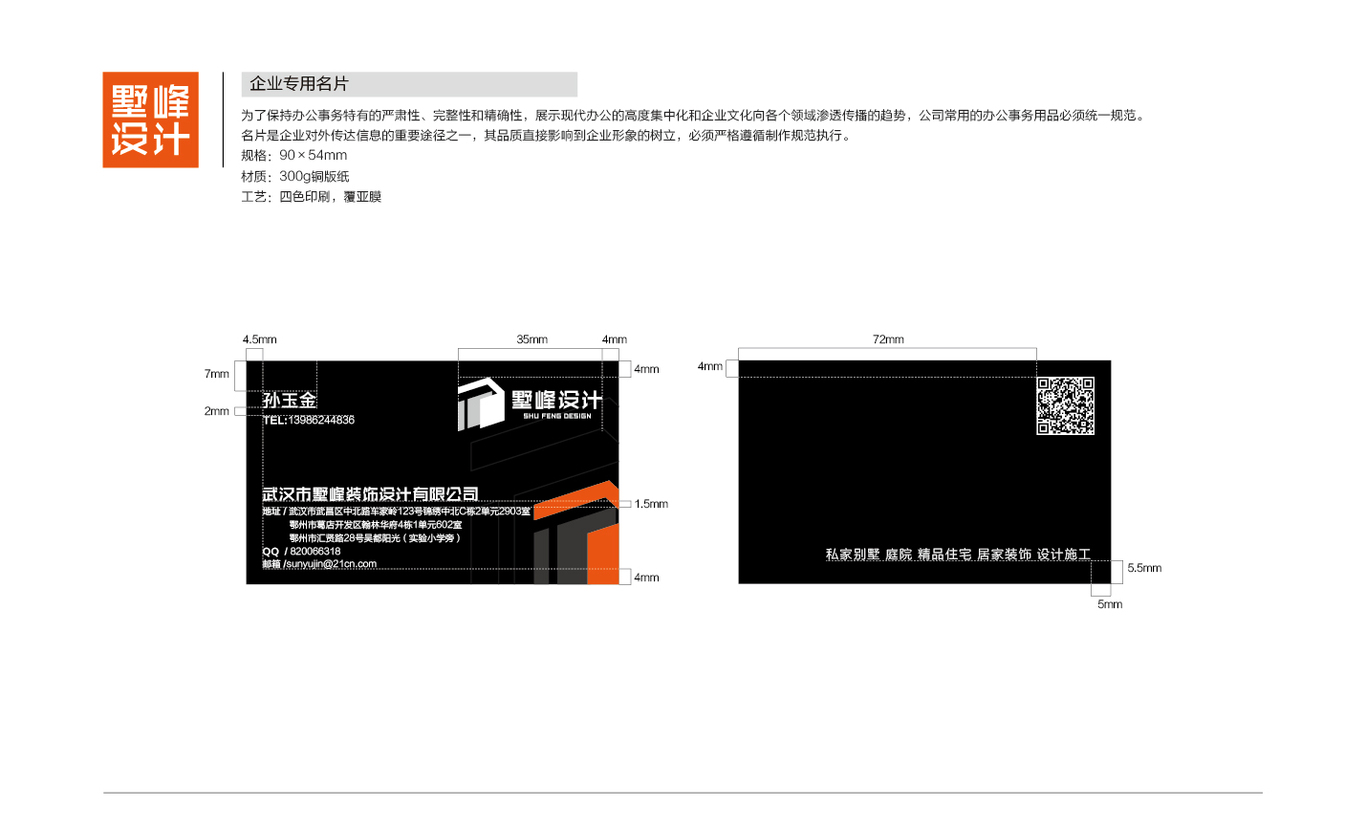Image resolution: width=1366 pixels, height=828 pixels.
Task: Select the heading 企业专用名片
Action: click(x=299, y=84)
